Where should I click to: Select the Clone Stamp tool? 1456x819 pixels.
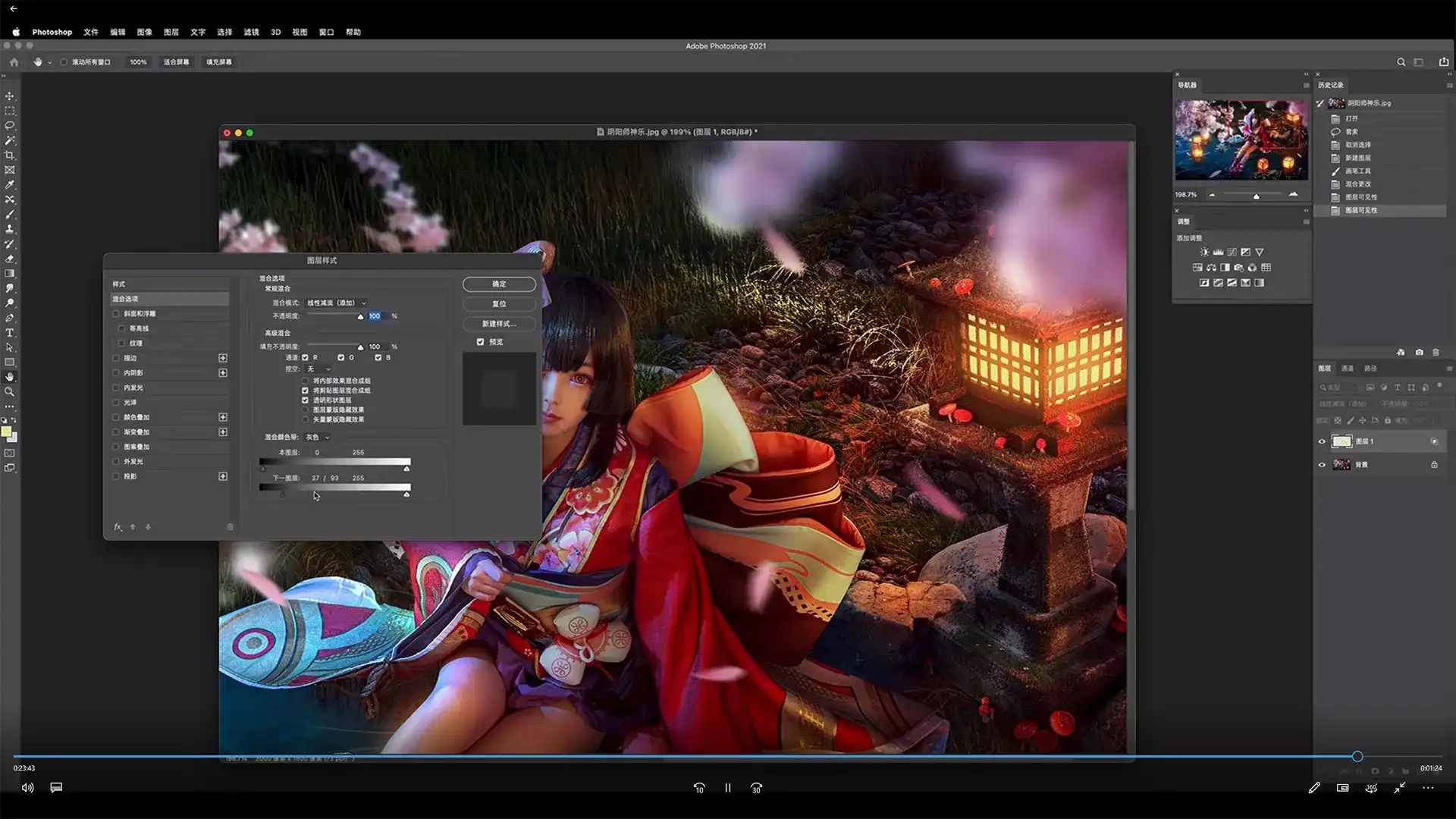10,229
